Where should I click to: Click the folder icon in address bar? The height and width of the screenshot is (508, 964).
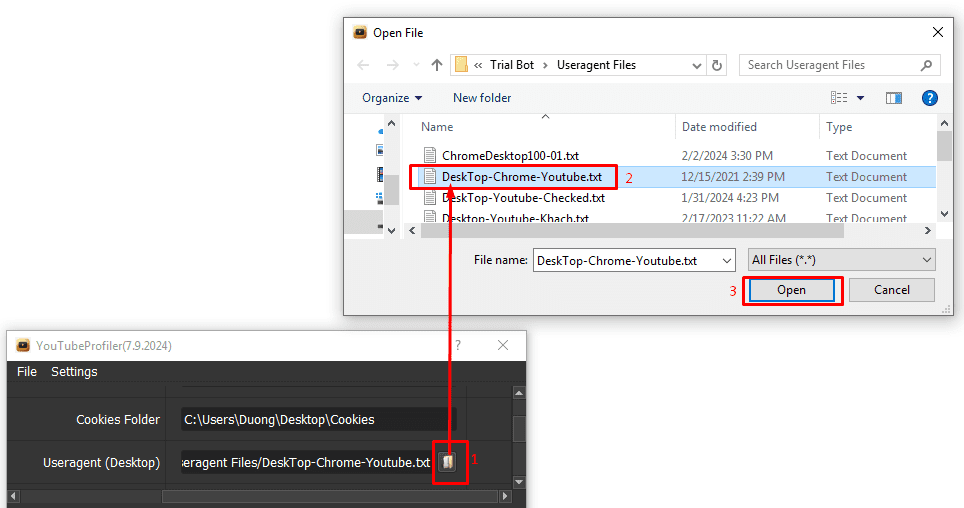462,65
